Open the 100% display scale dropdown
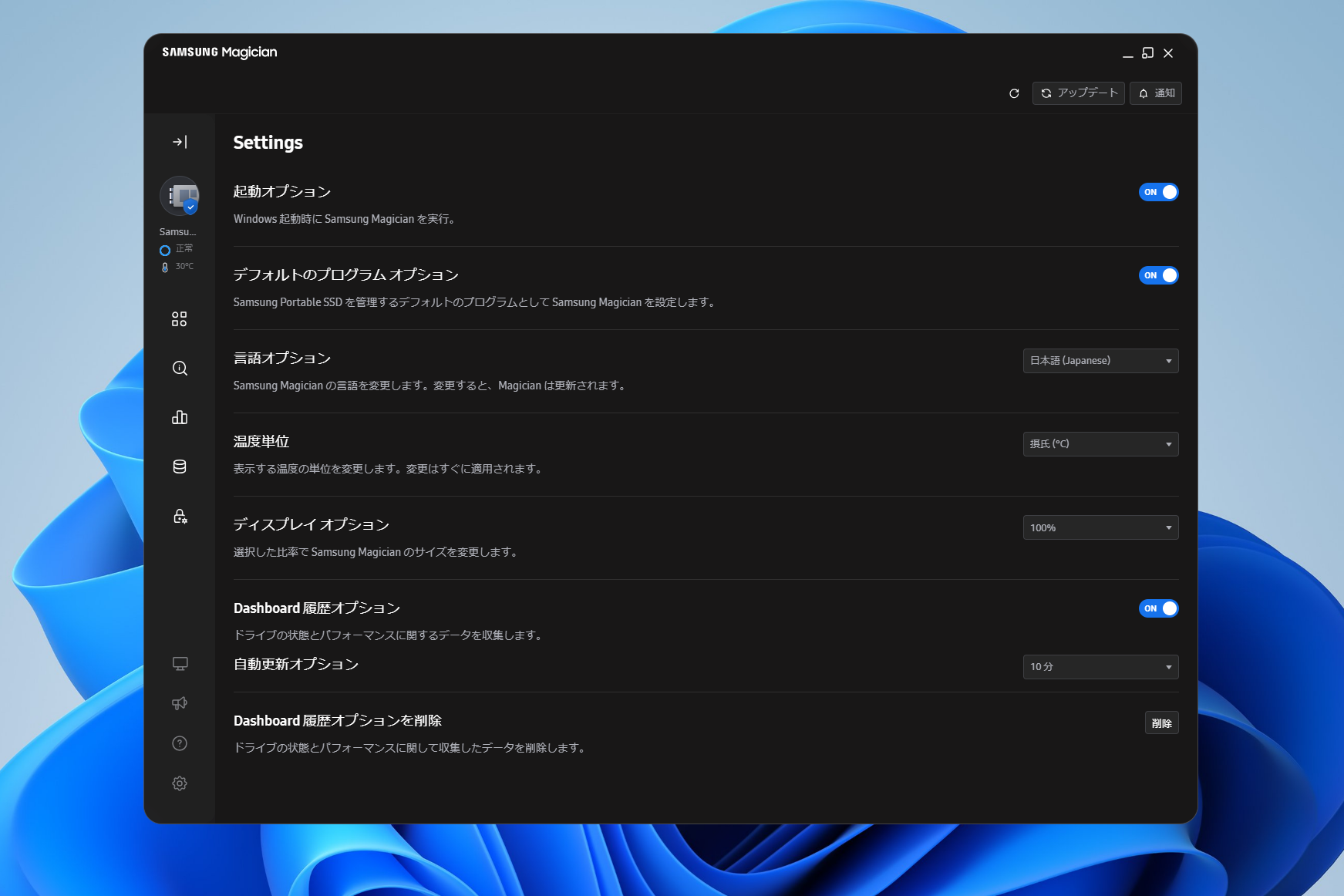Image resolution: width=1344 pixels, height=896 pixels. pyautogui.click(x=1100, y=527)
